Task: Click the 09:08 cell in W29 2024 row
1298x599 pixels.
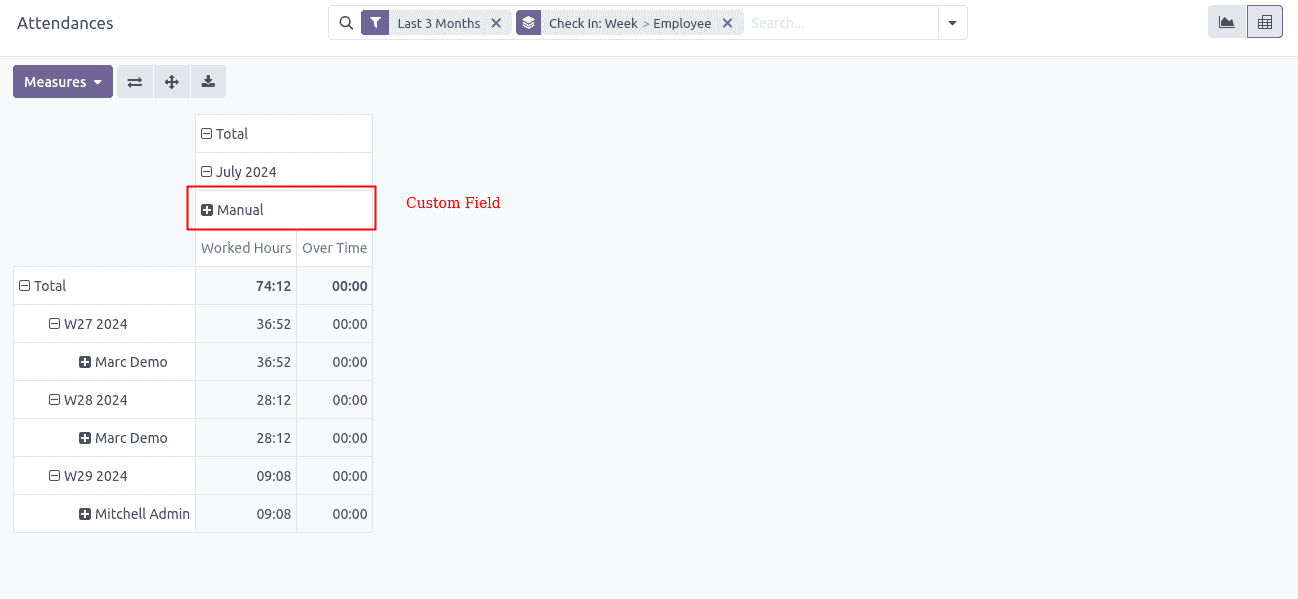Action: coord(246,476)
